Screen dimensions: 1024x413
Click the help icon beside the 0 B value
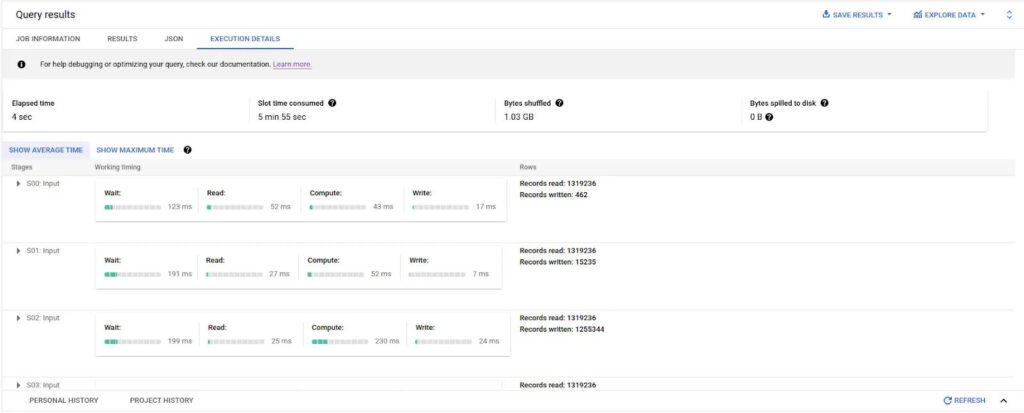pyautogui.click(x=769, y=117)
